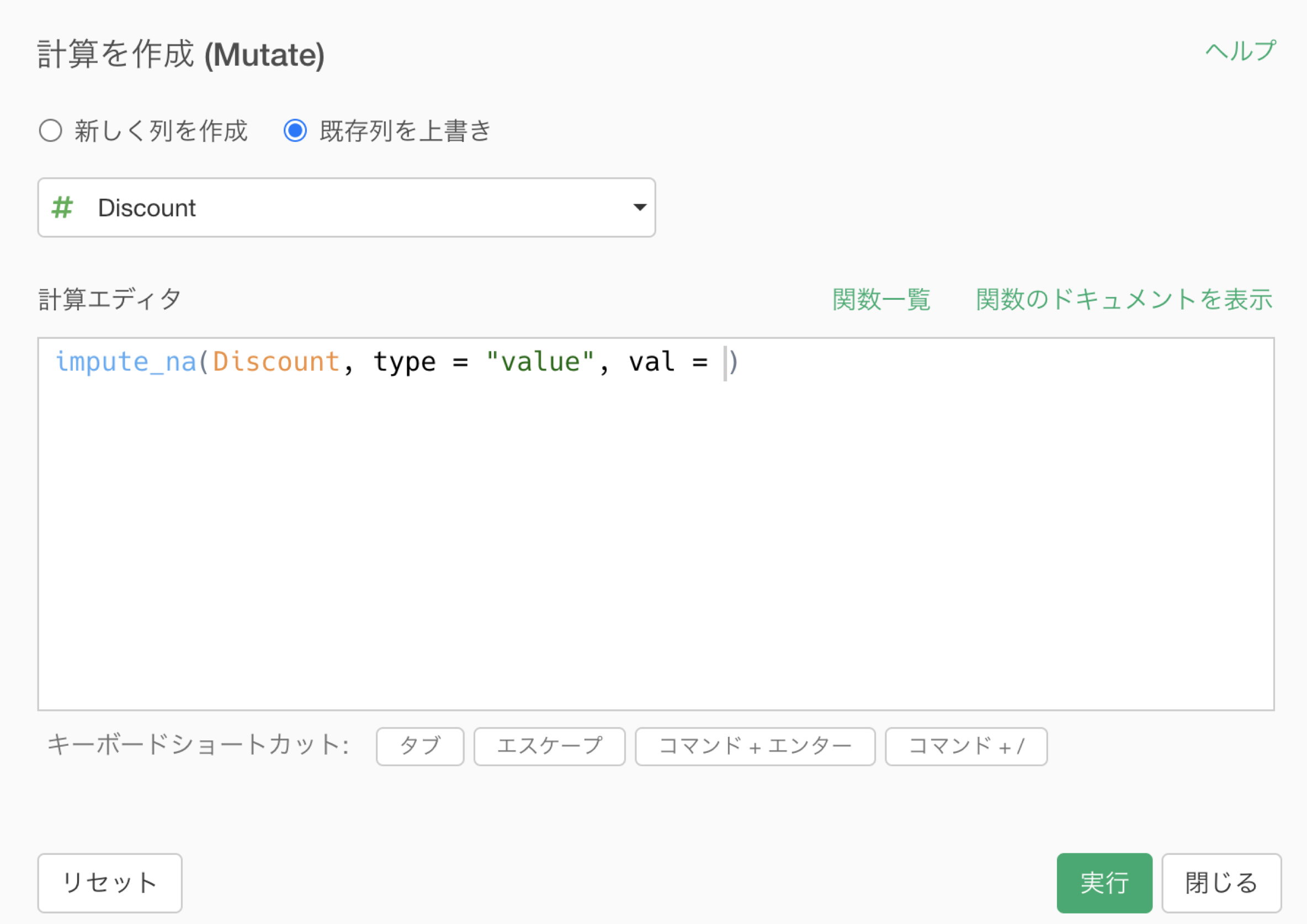Click the エスケープ shortcut button
Viewport: 1307px width, 924px height.
coord(549,746)
